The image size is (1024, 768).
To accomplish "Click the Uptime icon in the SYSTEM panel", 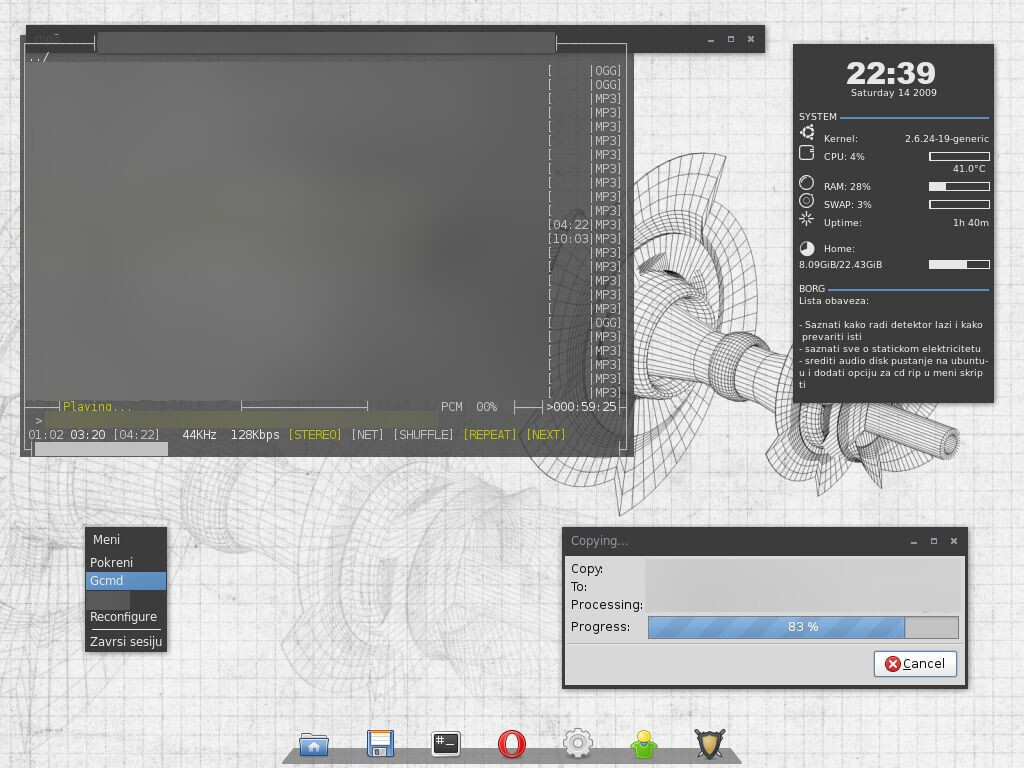I will pos(806,222).
